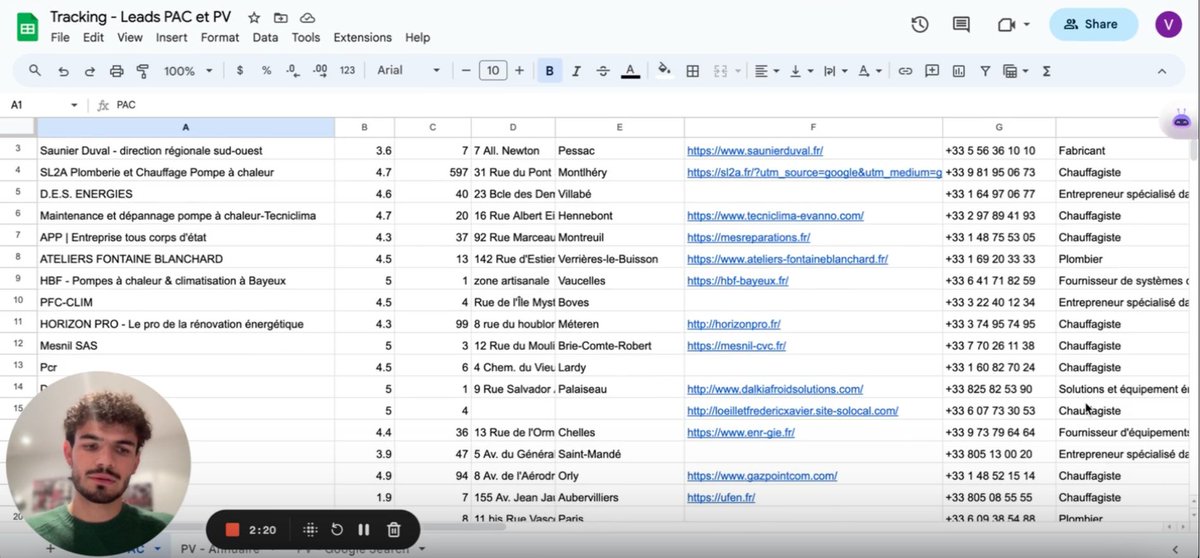
Task: Open the Insert menu
Action: coord(172,38)
